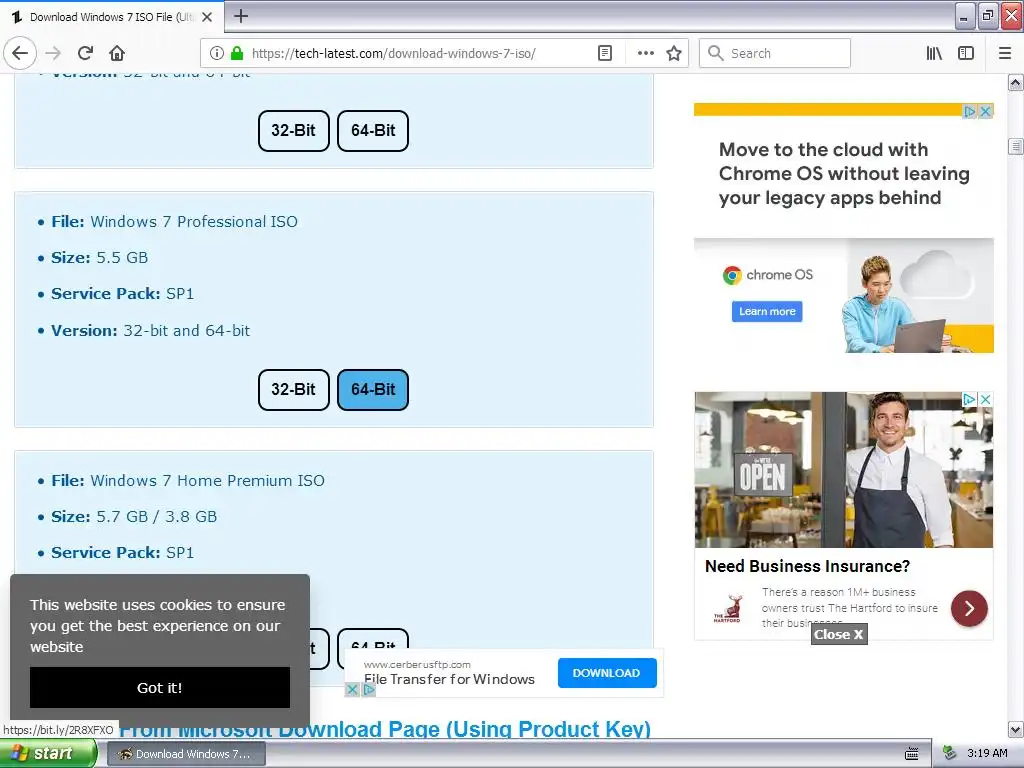The image size is (1024, 768).
Task: Open the Firefox hamburger menu
Action: pos(1005,53)
